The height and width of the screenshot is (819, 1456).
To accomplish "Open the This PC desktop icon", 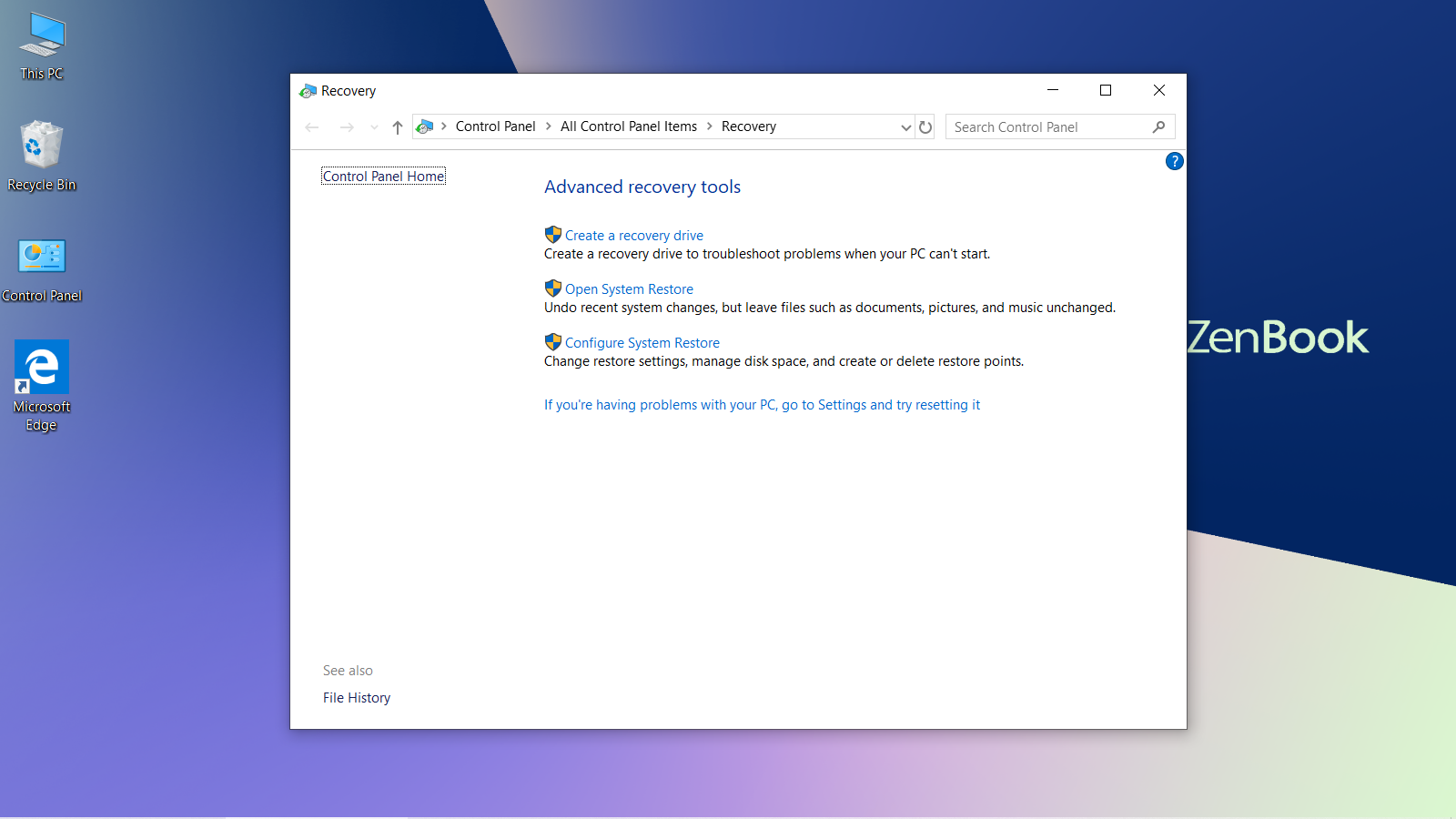I will pyautogui.click(x=42, y=45).
